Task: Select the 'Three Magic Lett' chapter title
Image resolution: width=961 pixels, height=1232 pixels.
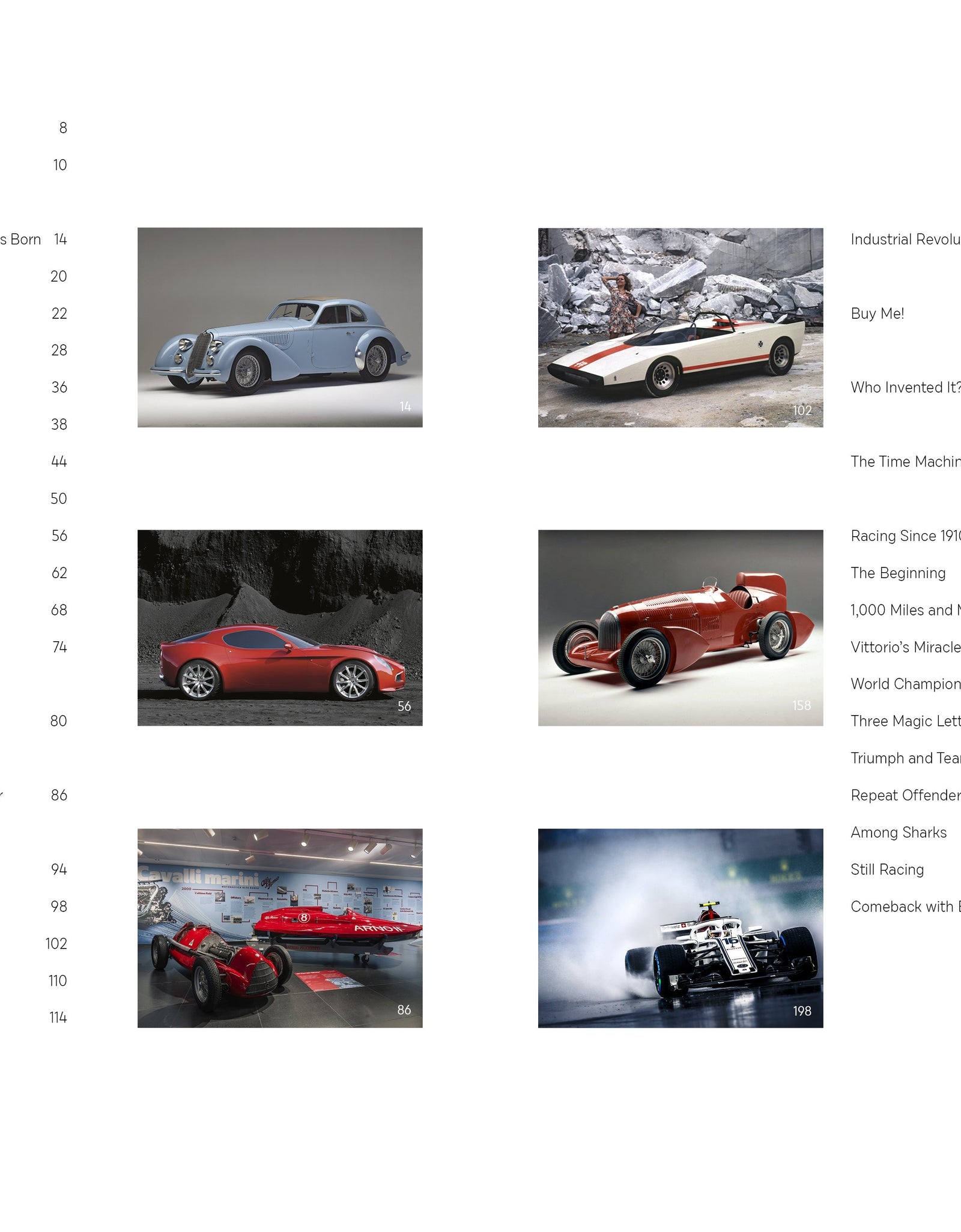Action: coord(906,721)
